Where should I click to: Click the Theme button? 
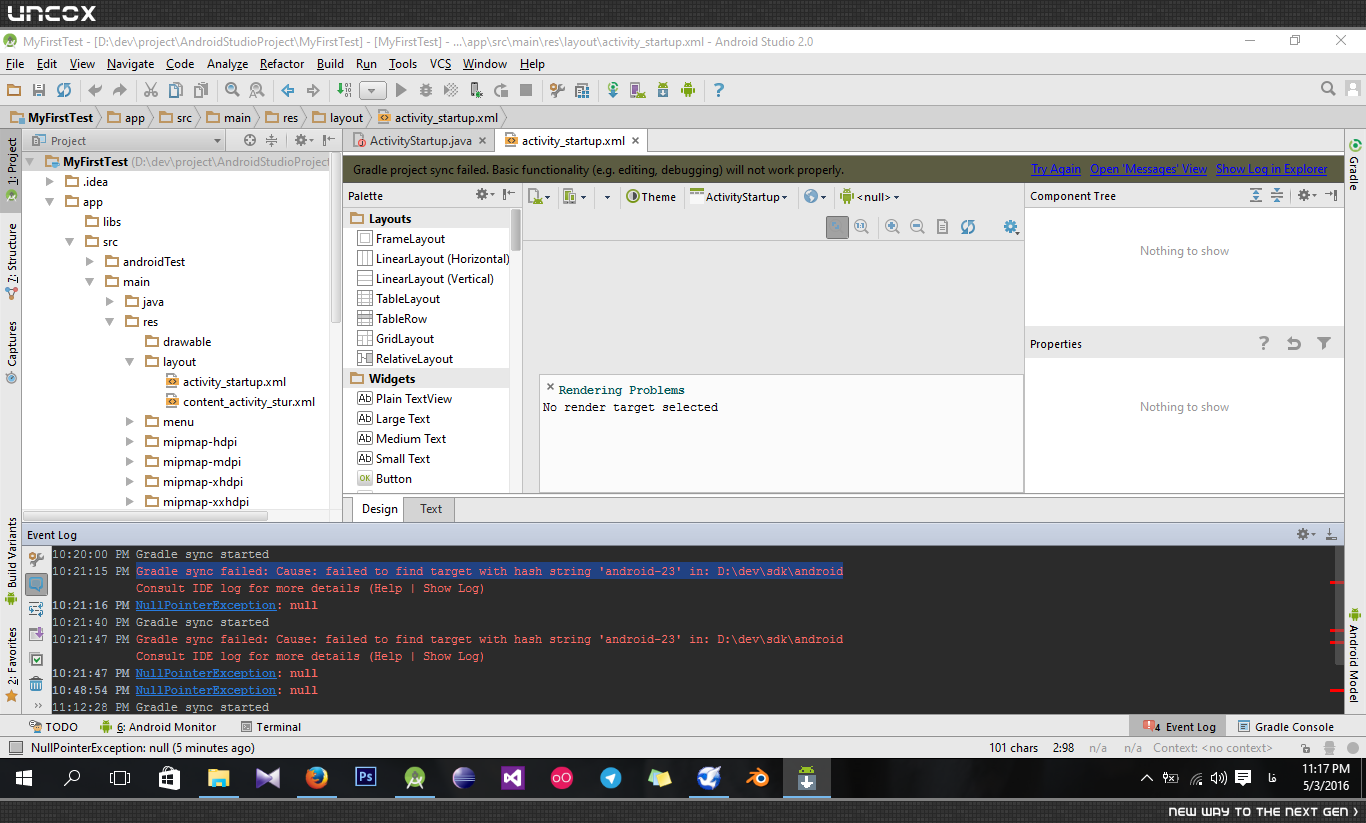click(651, 197)
